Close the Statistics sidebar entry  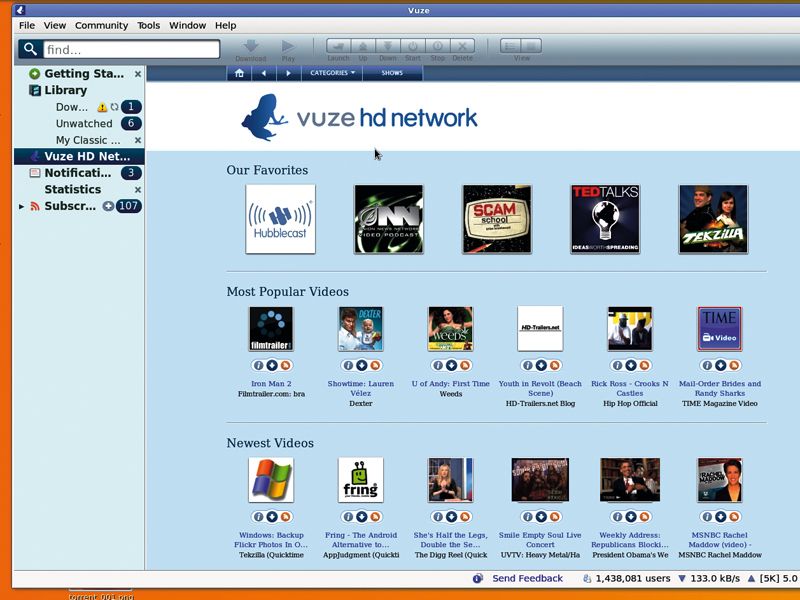pos(137,190)
